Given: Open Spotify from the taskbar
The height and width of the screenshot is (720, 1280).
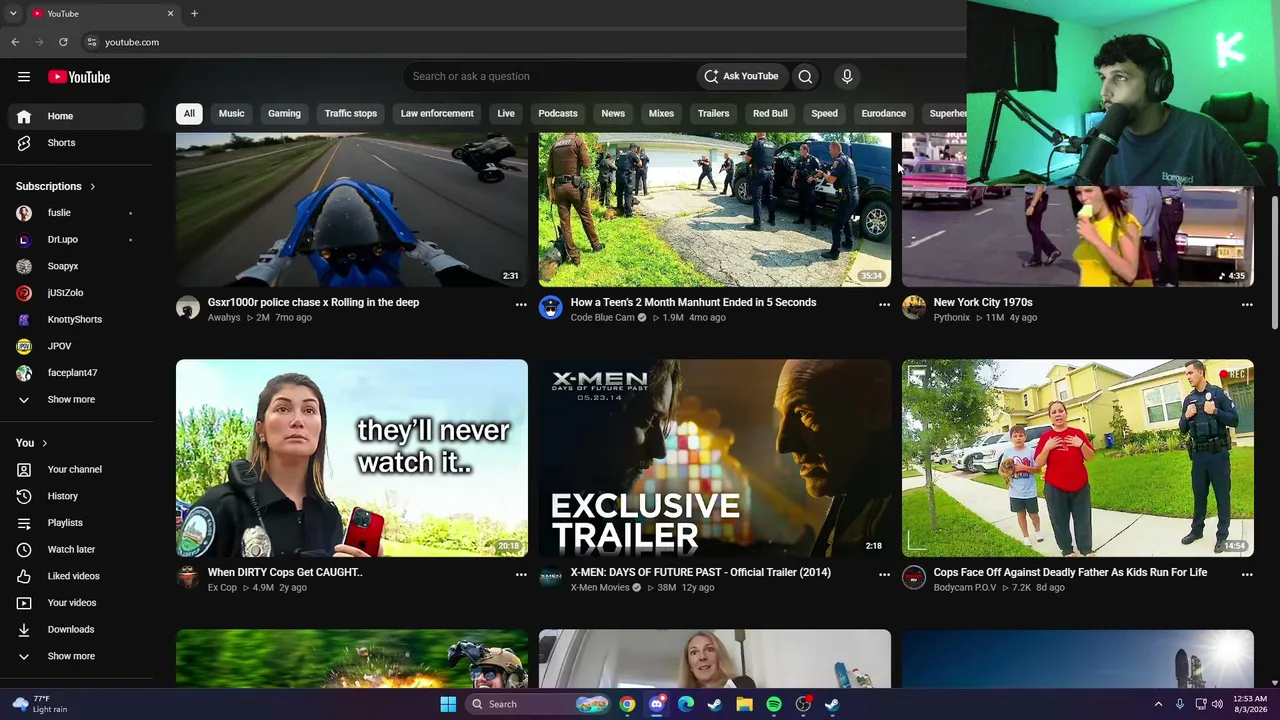Looking at the screenshot, I should click(x=774, y=704).
